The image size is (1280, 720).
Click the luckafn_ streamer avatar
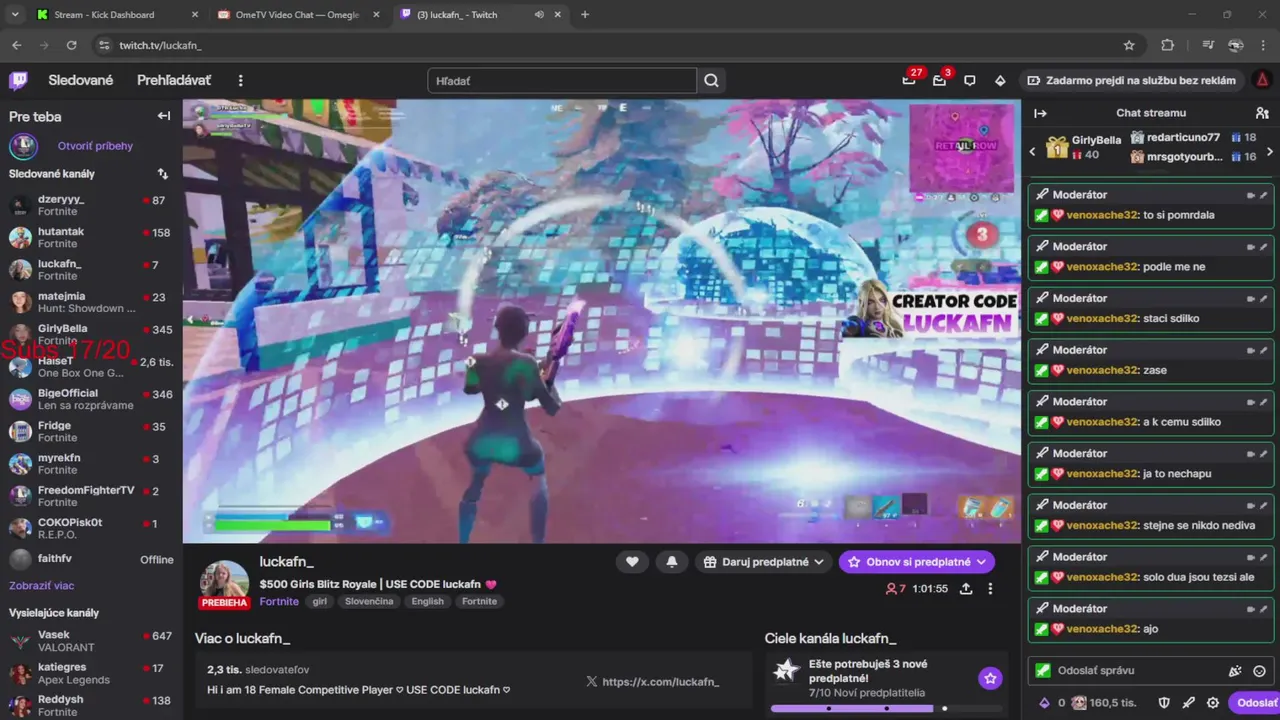(x=225, y=582)
